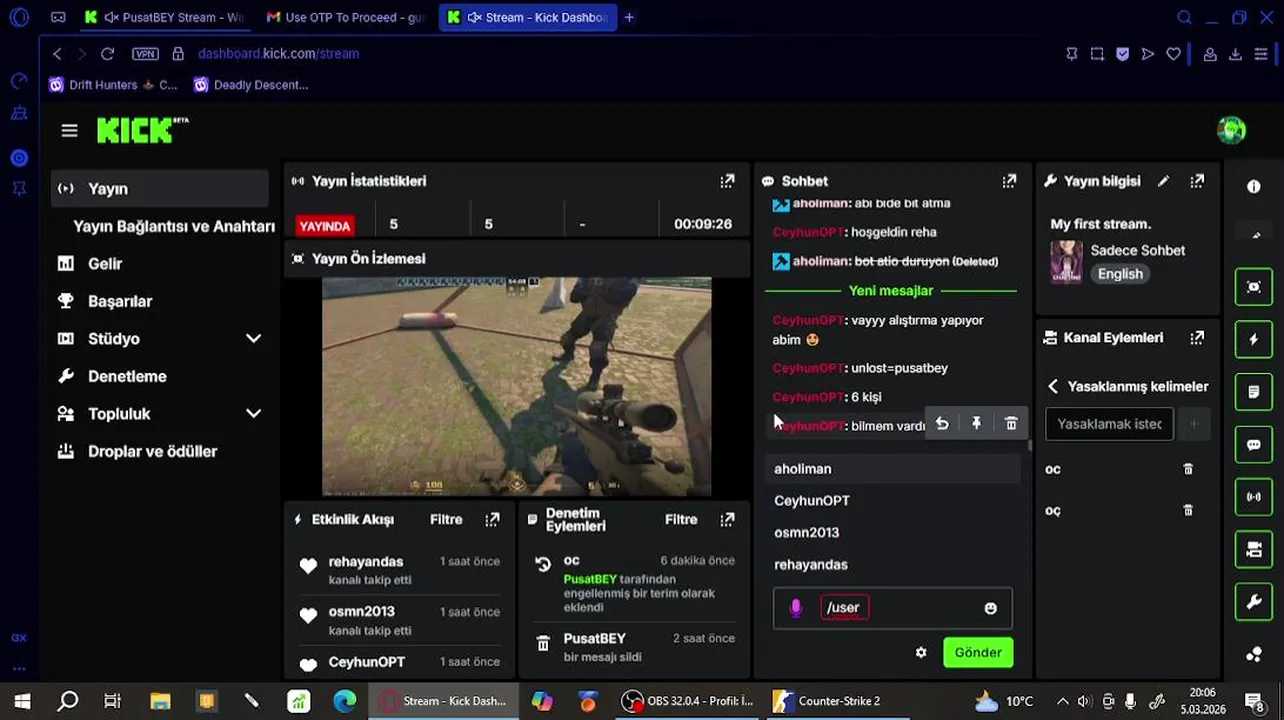Screen dimensions: 1284x720
Task: Click the Sadece Sohbet category thumbnail
Action: point(1066,262)
